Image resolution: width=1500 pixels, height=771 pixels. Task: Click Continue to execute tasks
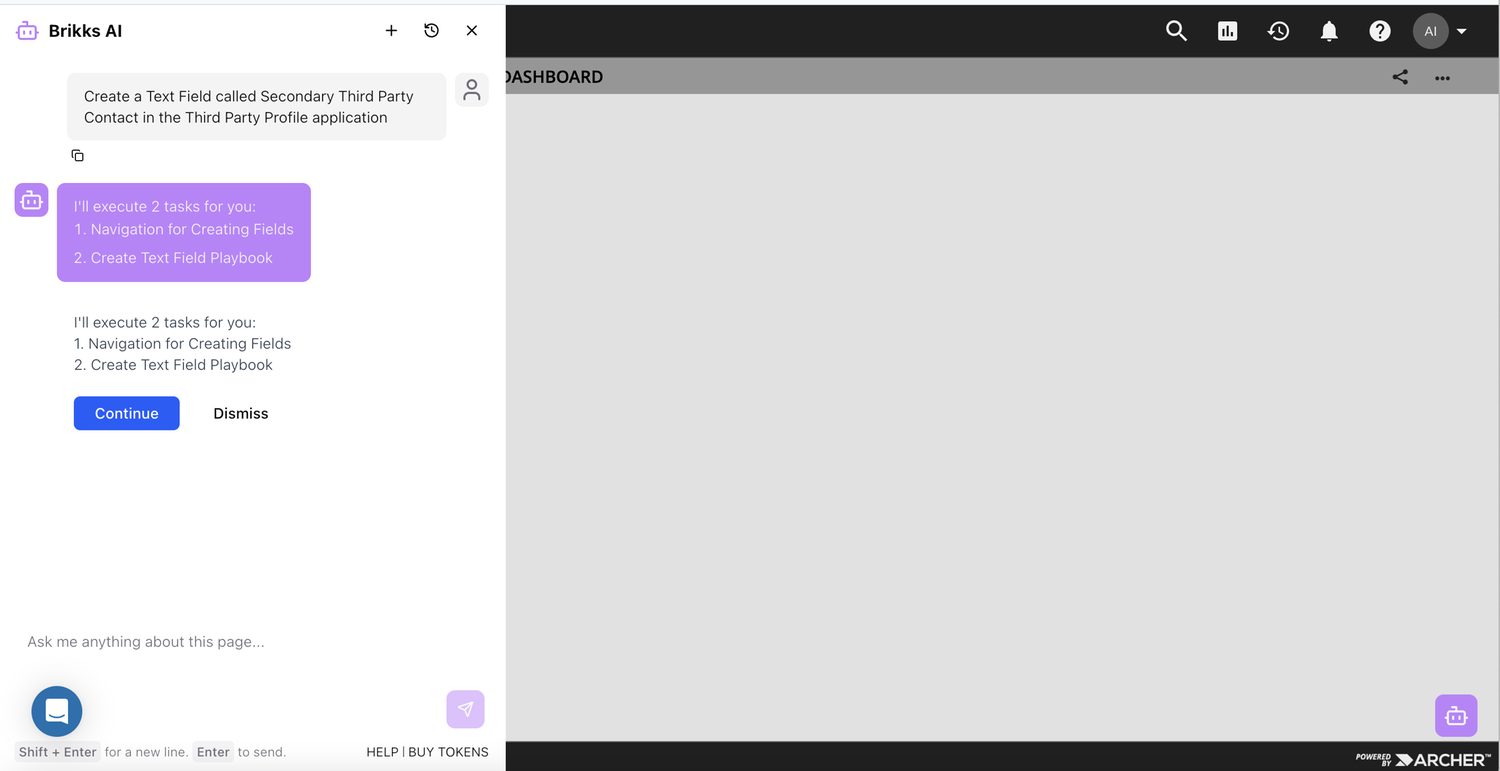(127, 413)
